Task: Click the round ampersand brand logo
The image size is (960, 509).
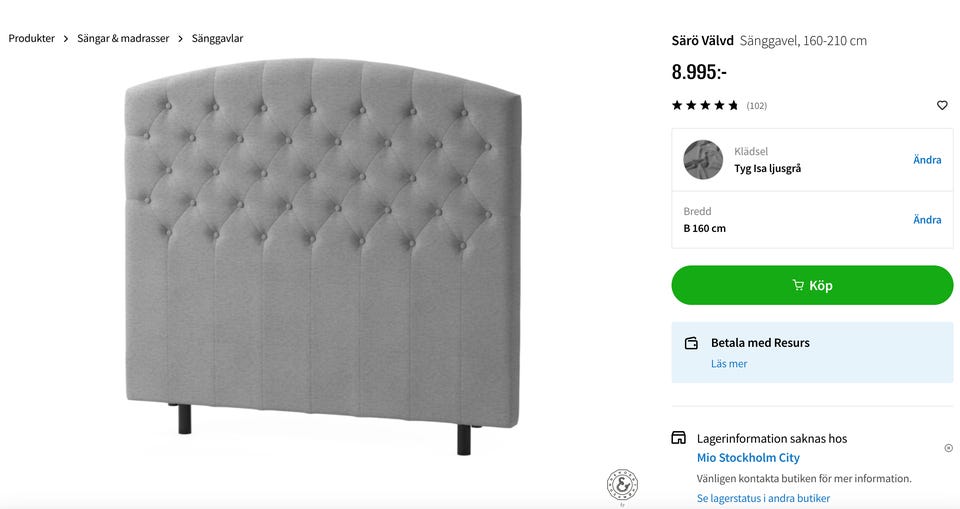Action: [x=622, y=485]
